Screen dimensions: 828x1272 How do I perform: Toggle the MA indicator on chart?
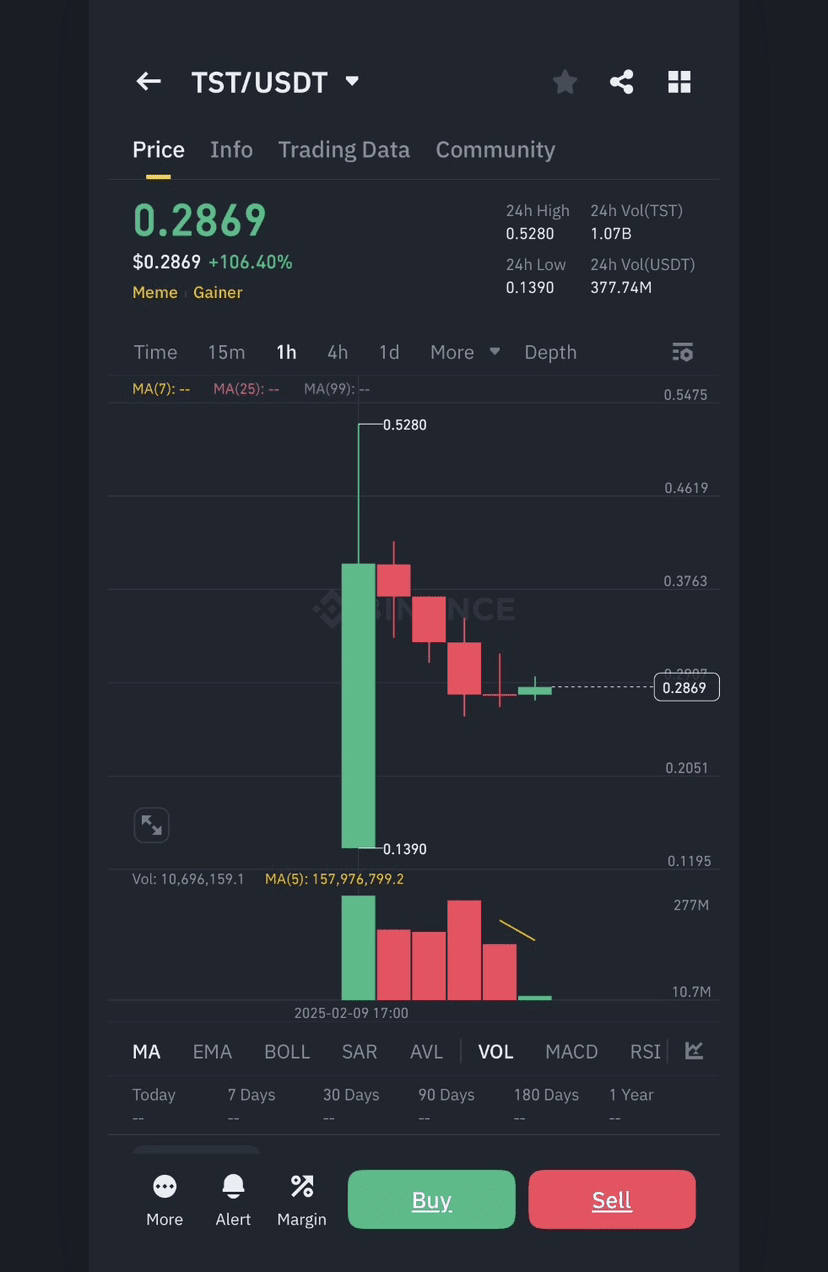click(147, 1052)
